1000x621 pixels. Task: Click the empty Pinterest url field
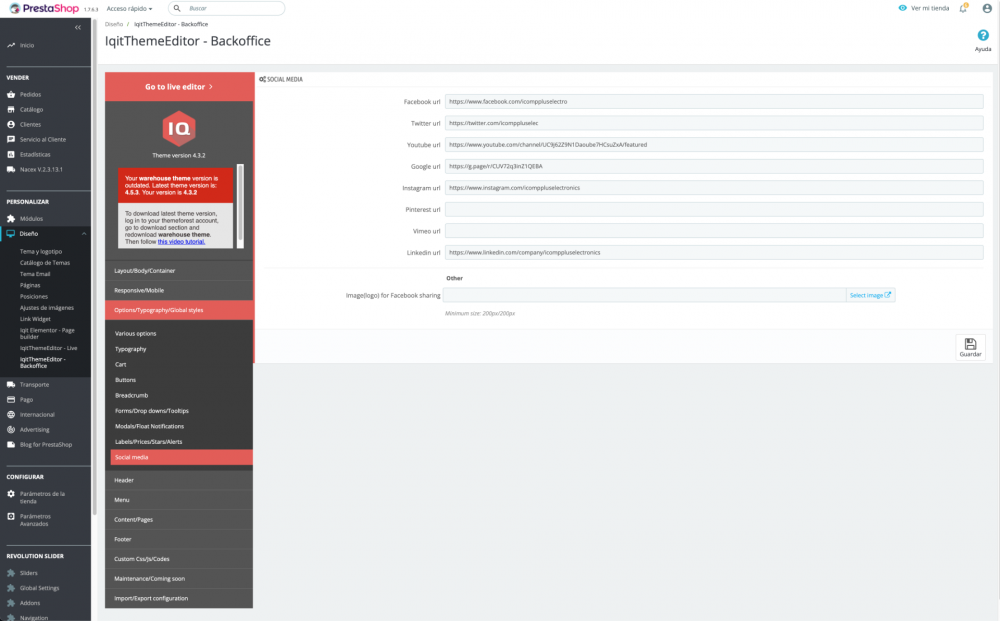pos(714,209)
